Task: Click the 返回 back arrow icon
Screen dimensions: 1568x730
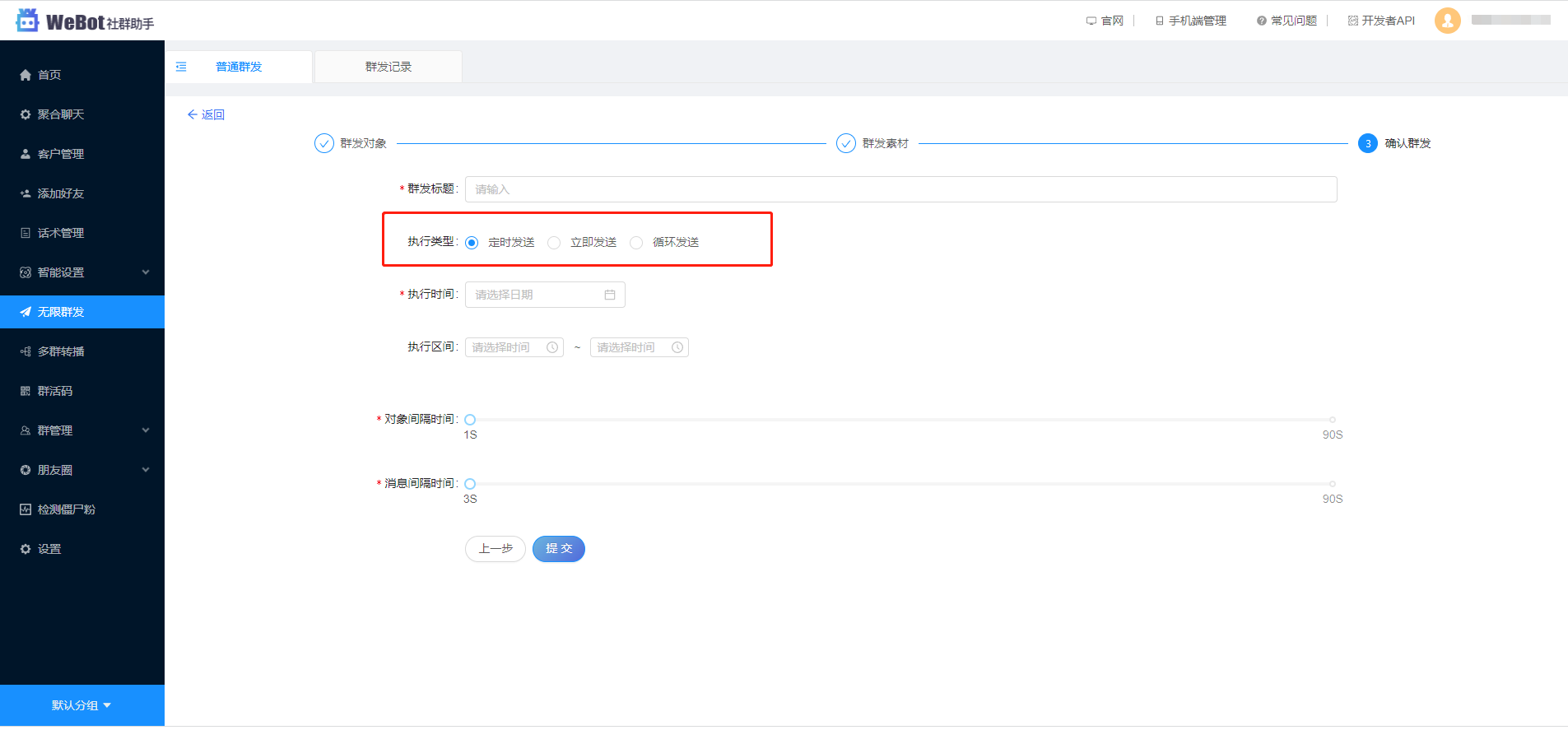Action: [x=193, y=114]
